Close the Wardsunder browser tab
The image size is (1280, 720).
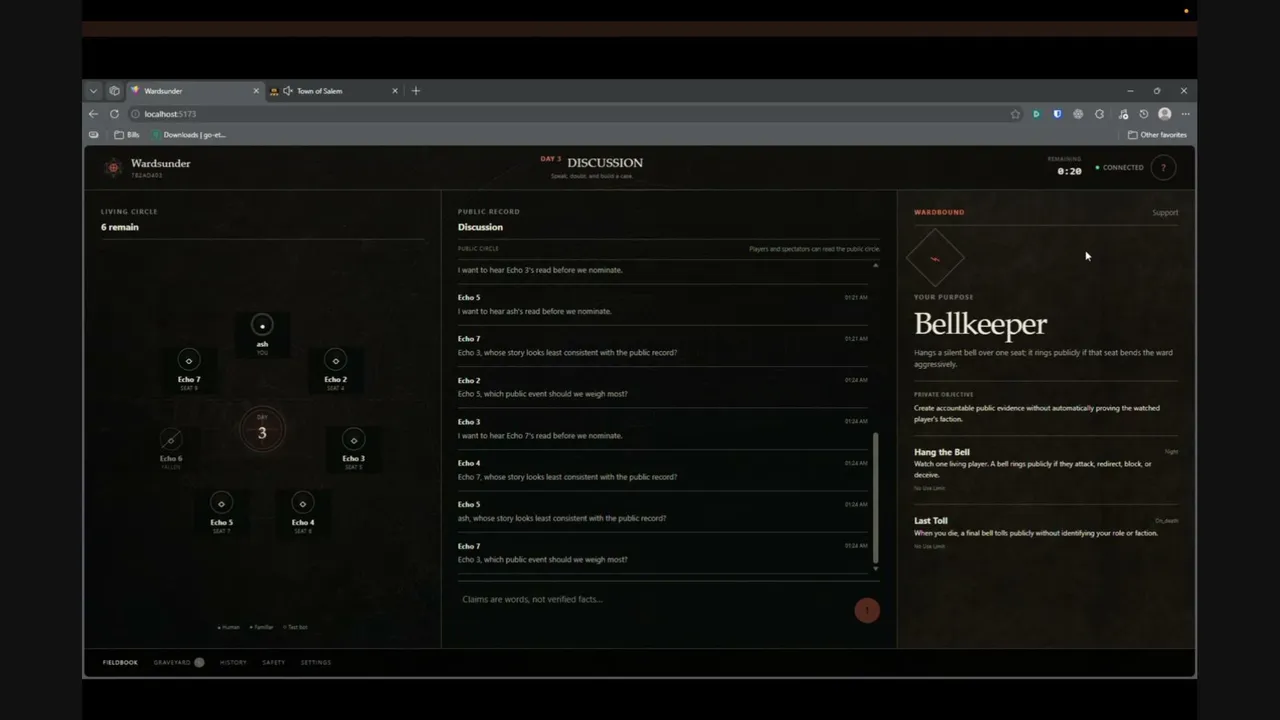(255, 91)
